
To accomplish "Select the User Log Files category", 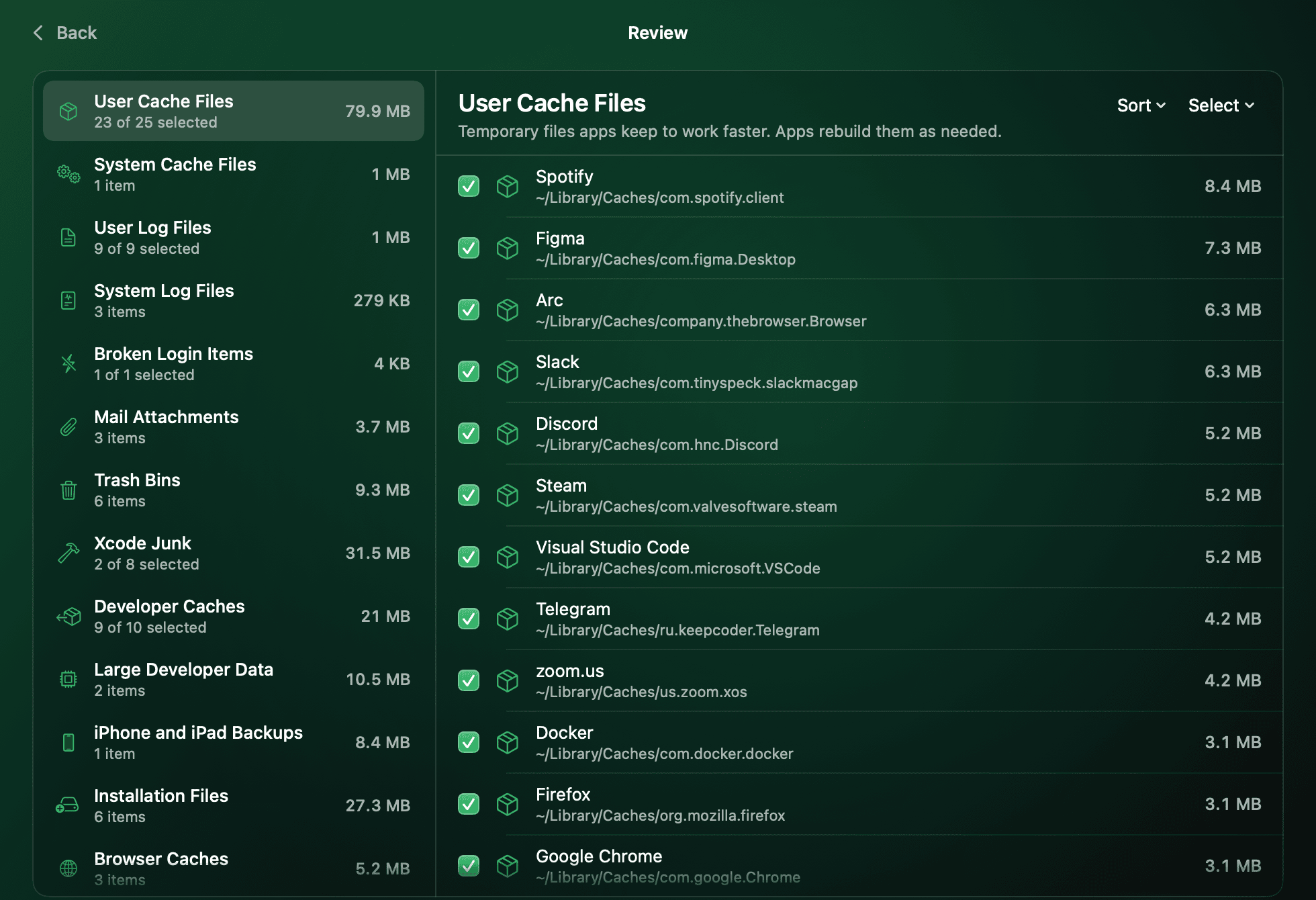I will tap(234, 238).
